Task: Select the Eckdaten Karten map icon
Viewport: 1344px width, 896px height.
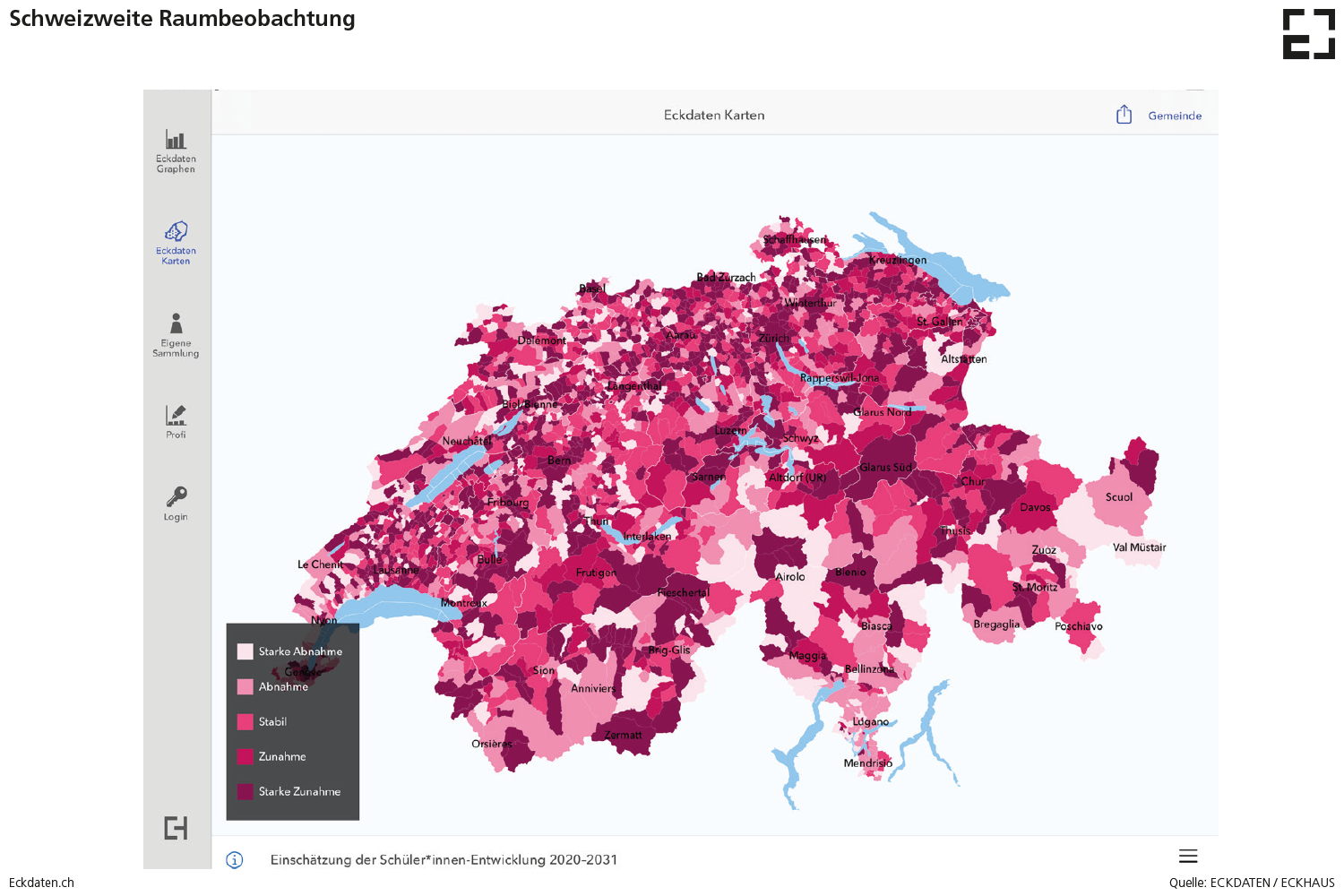Action: click(x=176, y=232)
